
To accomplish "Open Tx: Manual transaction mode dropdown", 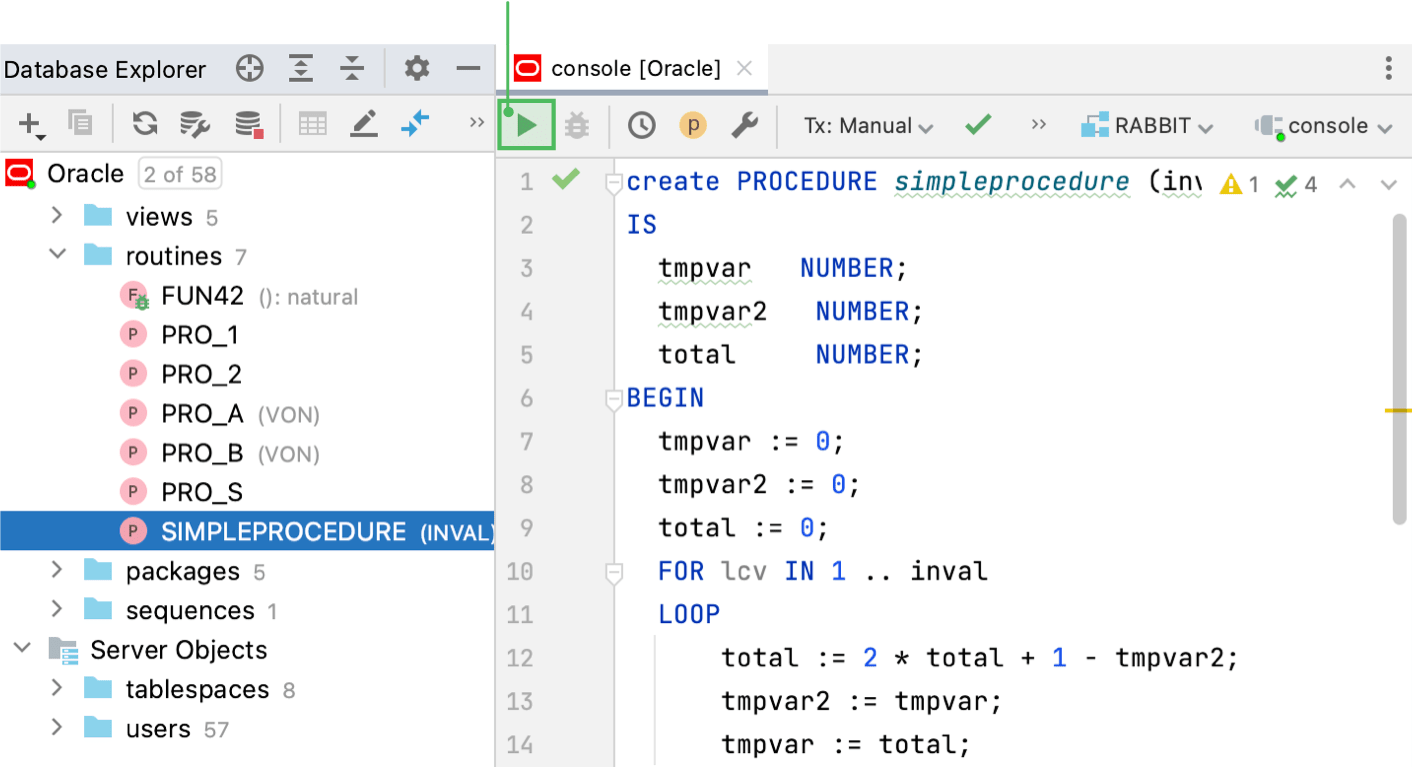I will 868,126.
